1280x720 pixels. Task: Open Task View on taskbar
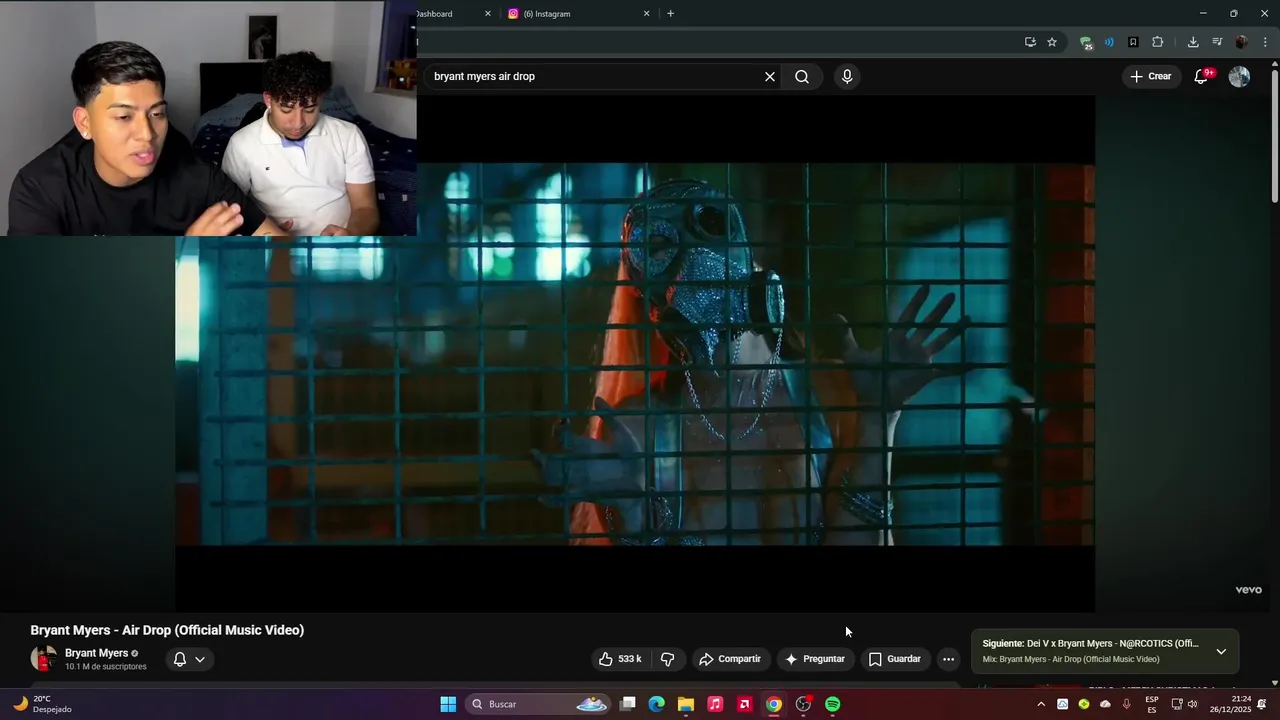tap(628, 704)
